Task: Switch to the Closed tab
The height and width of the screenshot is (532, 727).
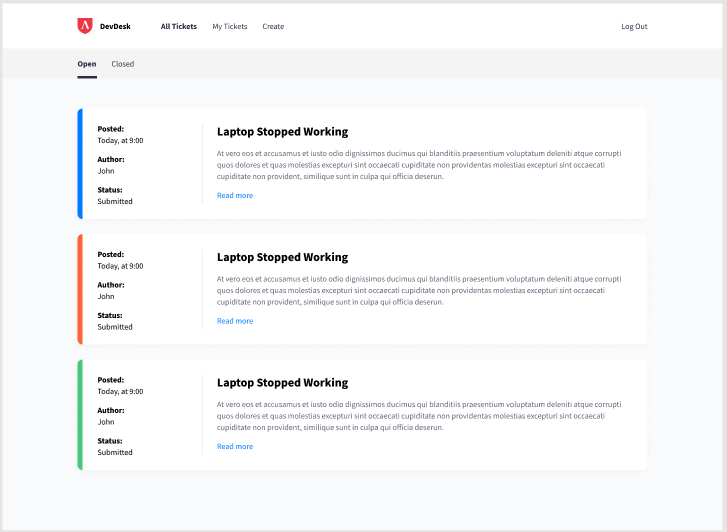Action: coord(123,64)
